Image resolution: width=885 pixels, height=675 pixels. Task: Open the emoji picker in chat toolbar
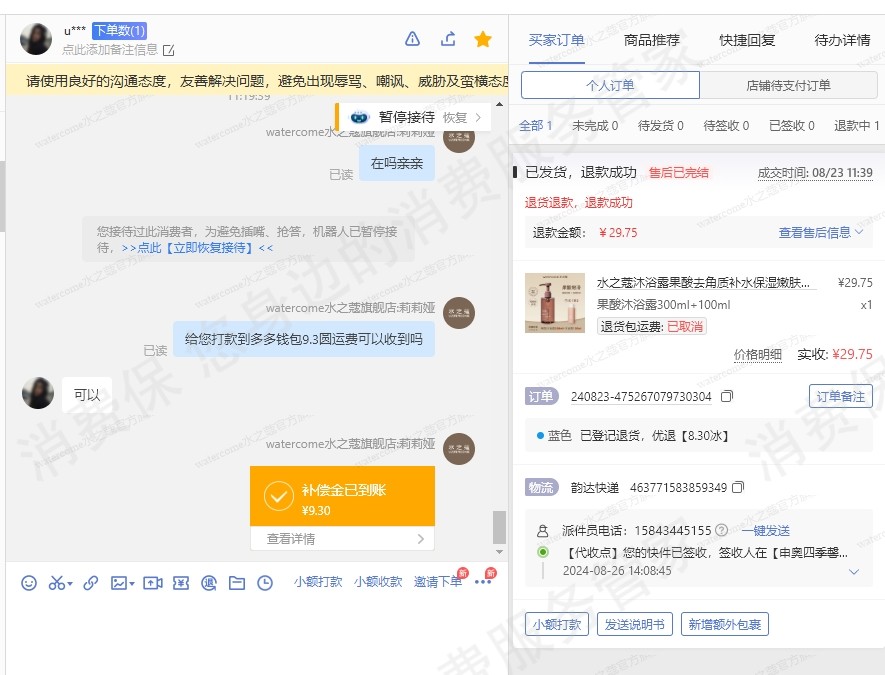pyautogui.click(x=29, y=582)
